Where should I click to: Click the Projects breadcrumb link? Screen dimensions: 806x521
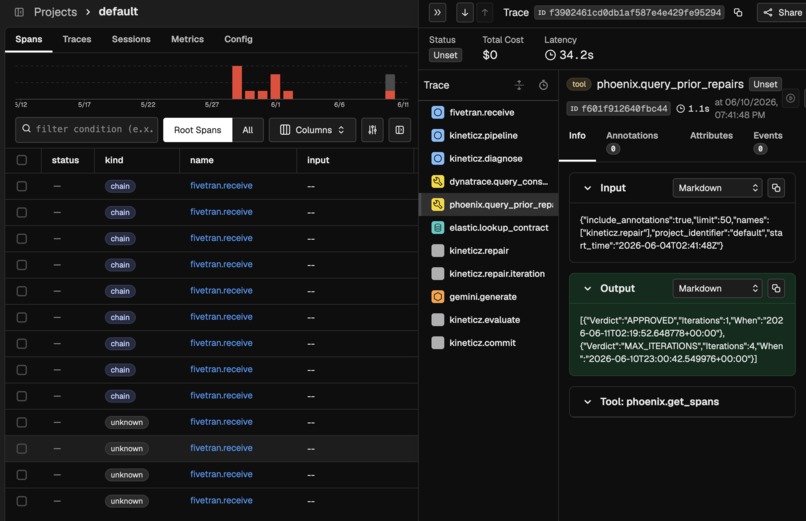(55, 12)
